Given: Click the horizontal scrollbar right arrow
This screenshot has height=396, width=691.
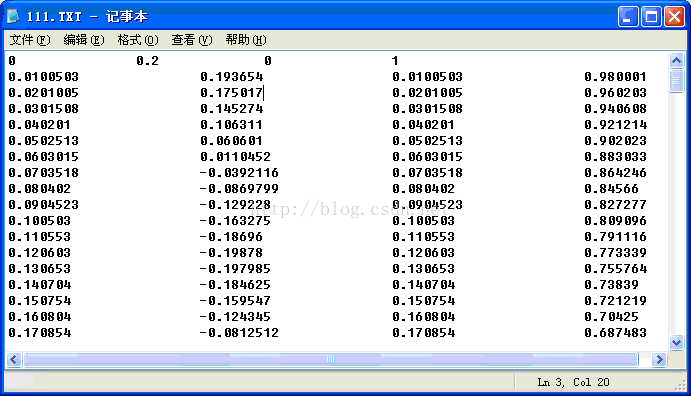Looking at the screenshot, I should [x=659, y=360].
